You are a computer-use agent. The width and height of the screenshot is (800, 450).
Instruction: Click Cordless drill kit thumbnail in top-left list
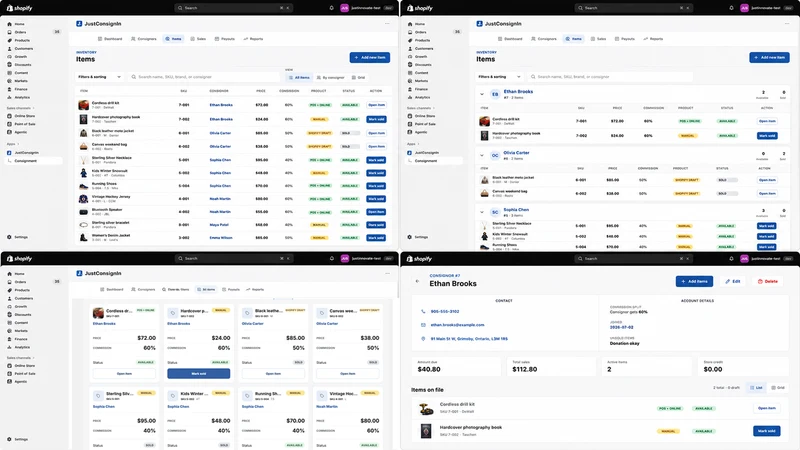coord(83,105)
